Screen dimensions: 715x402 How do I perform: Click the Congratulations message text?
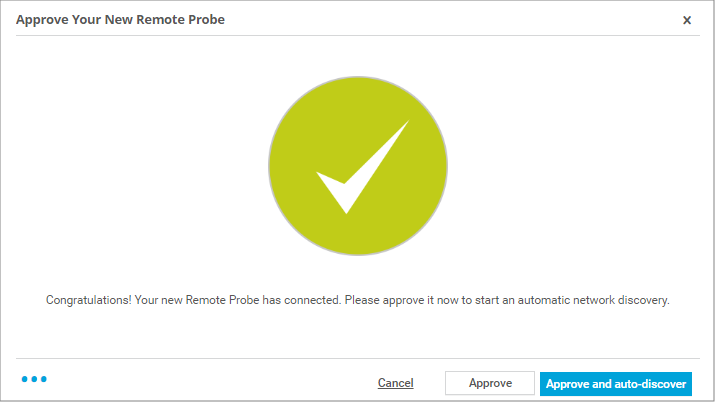357,300
